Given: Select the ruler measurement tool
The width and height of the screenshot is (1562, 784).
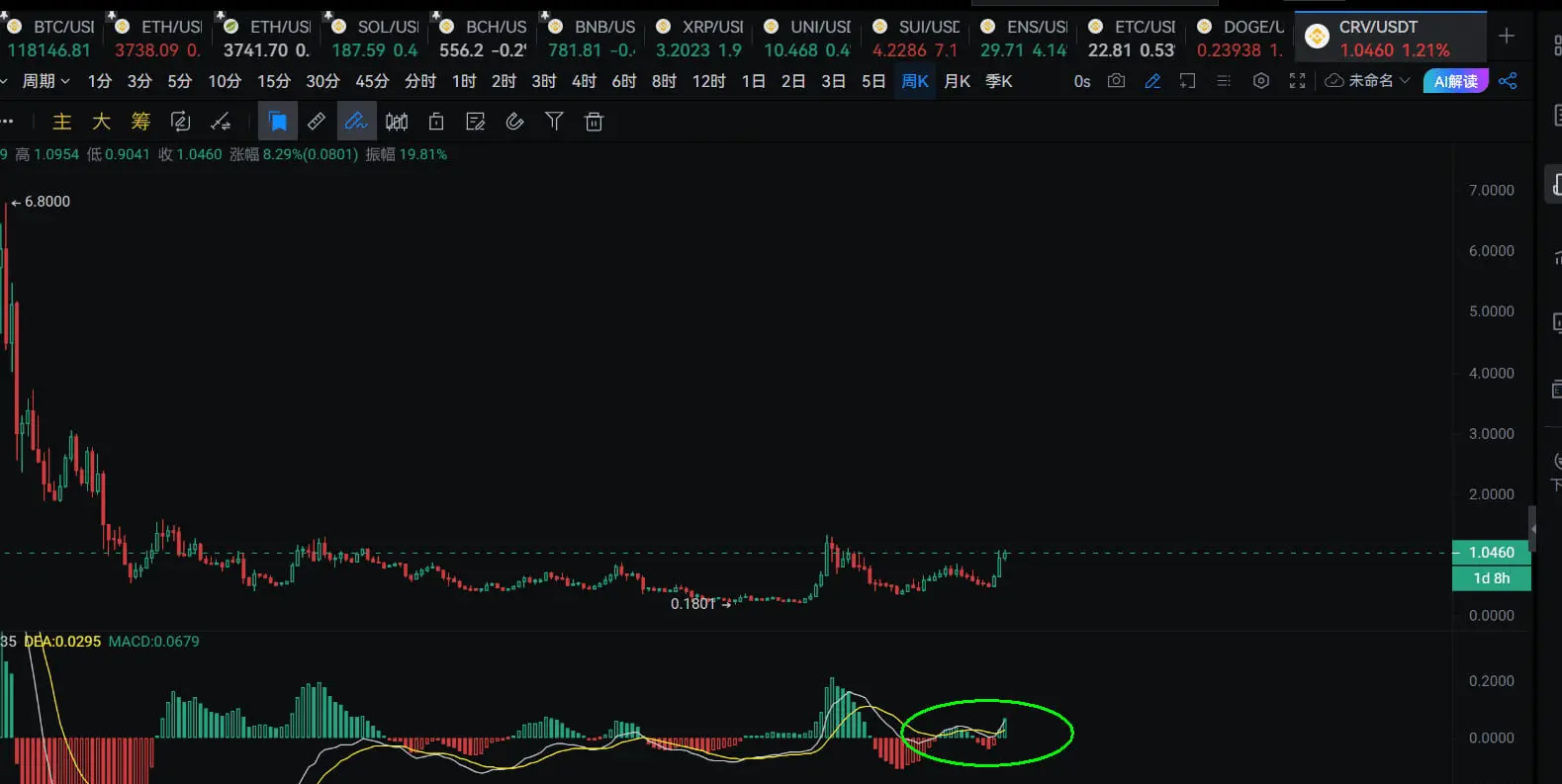Looking at the screenshot, I should 317,122.
